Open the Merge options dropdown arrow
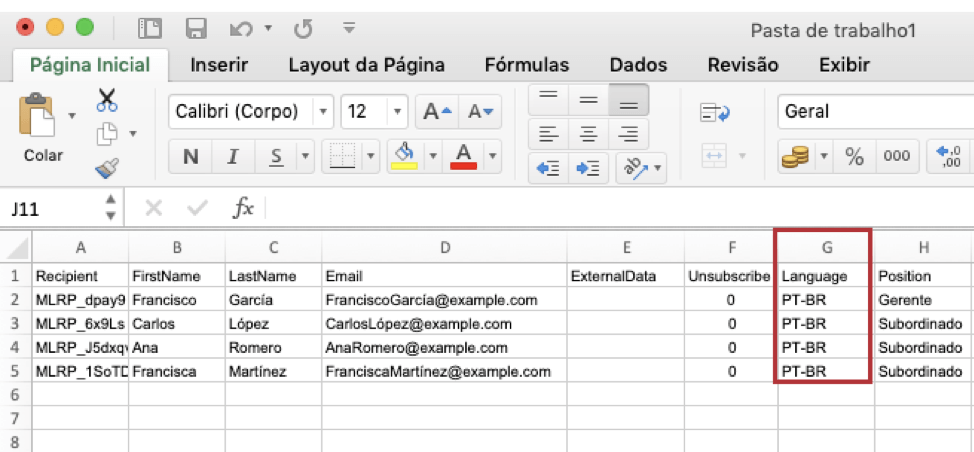 [742, 156]
